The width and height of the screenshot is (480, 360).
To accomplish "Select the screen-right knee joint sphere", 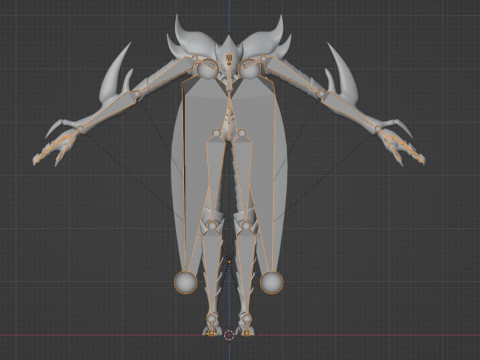I will pyautogui.click(x=246, y=226).
